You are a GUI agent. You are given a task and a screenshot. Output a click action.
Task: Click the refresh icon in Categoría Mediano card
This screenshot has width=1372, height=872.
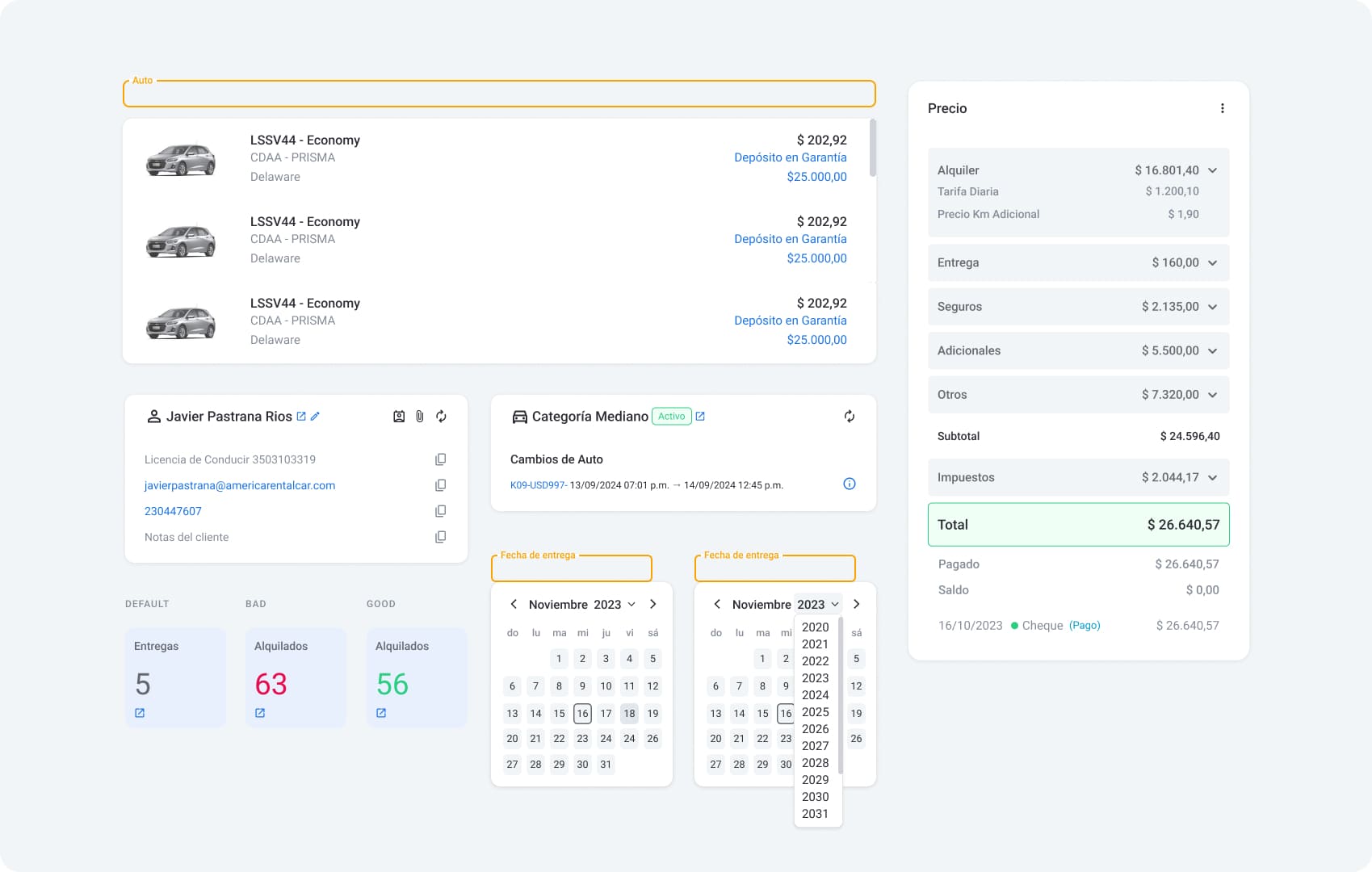coord(849,417)
